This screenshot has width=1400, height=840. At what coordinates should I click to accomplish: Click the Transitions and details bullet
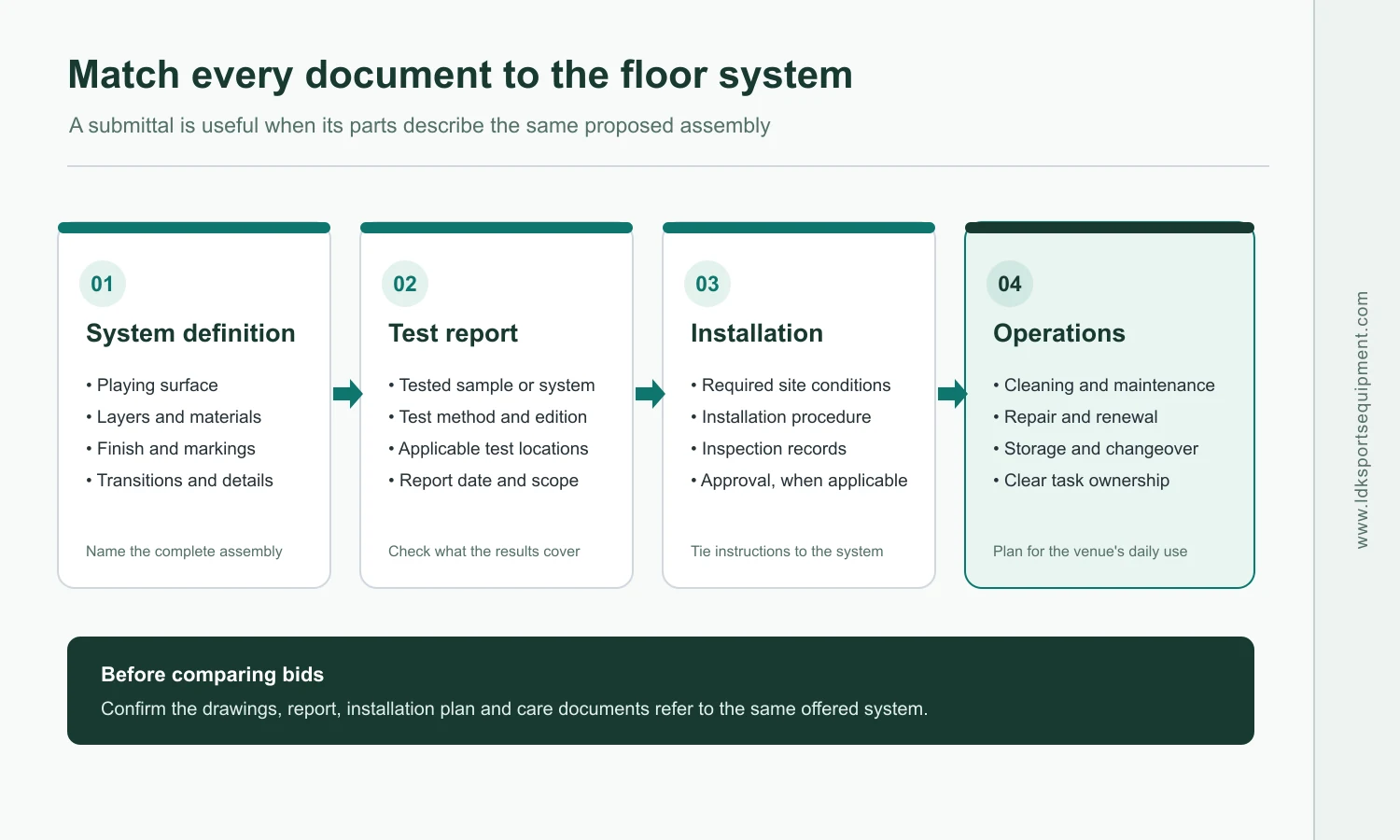pyautogui.click(x=179, y=481)
